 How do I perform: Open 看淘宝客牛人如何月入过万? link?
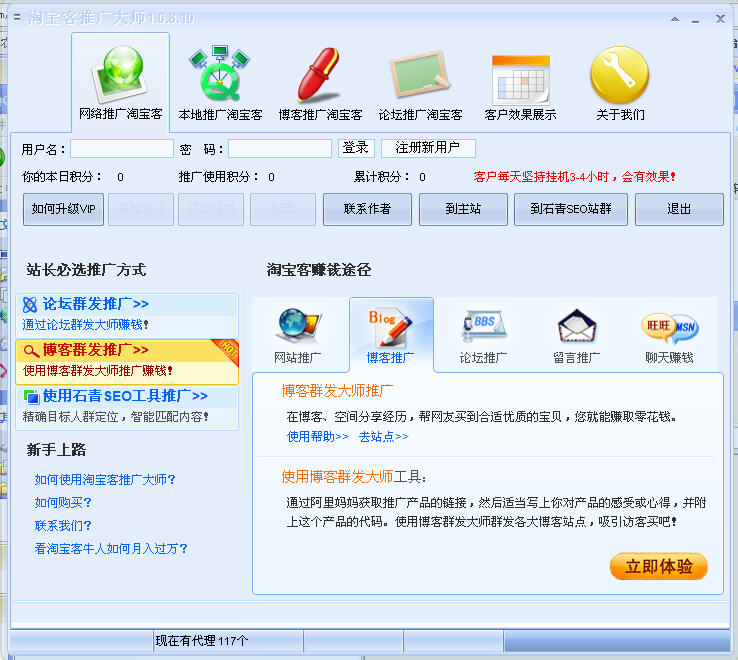click(111, 548)
